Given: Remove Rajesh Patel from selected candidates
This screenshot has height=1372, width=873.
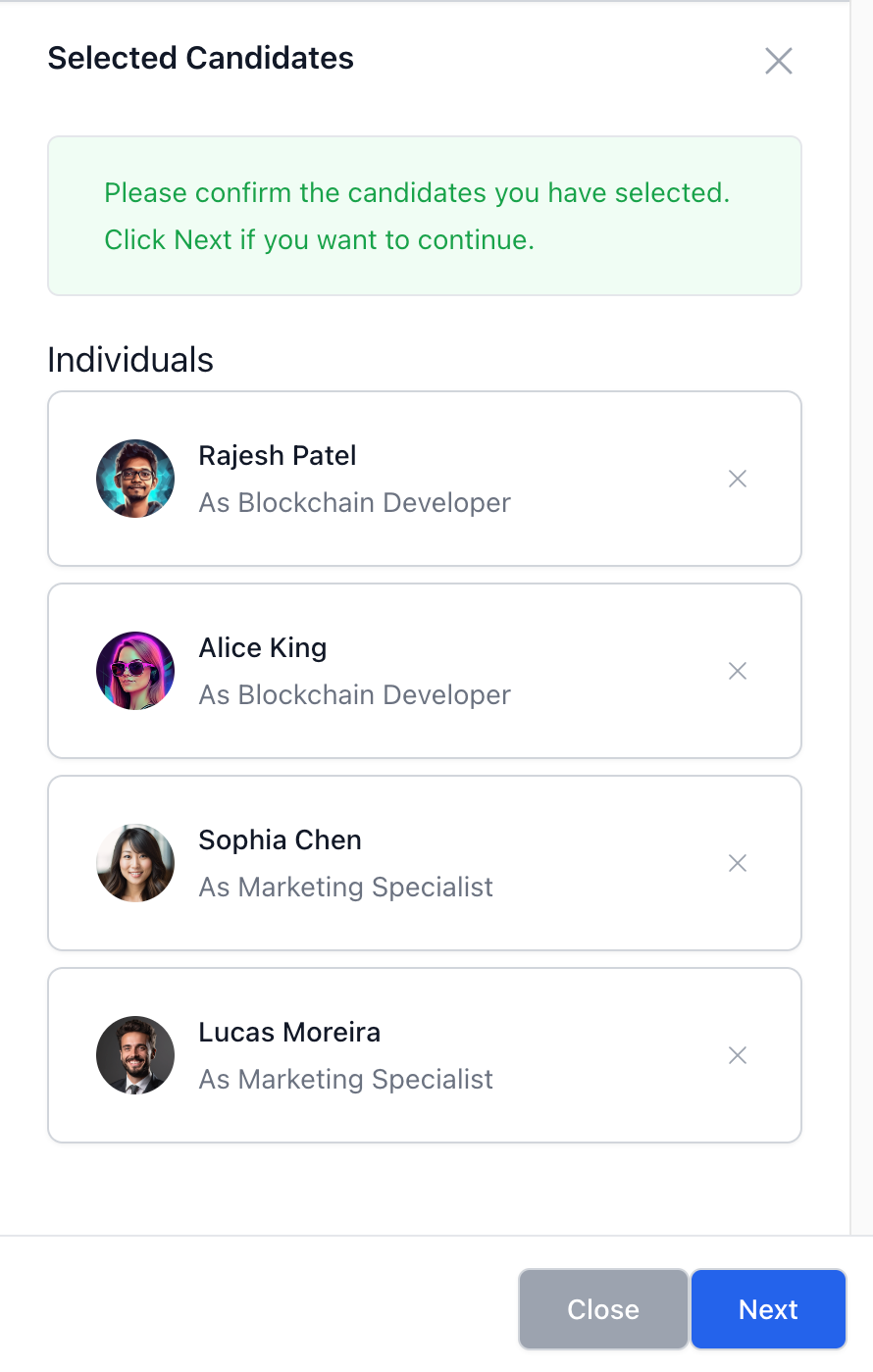Looking at the screenshot, I should point(738,479).
